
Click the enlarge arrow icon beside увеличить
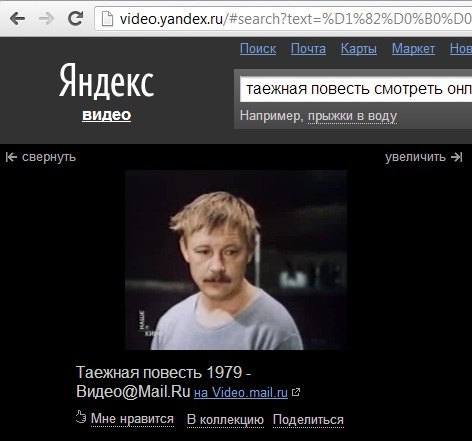457,157
